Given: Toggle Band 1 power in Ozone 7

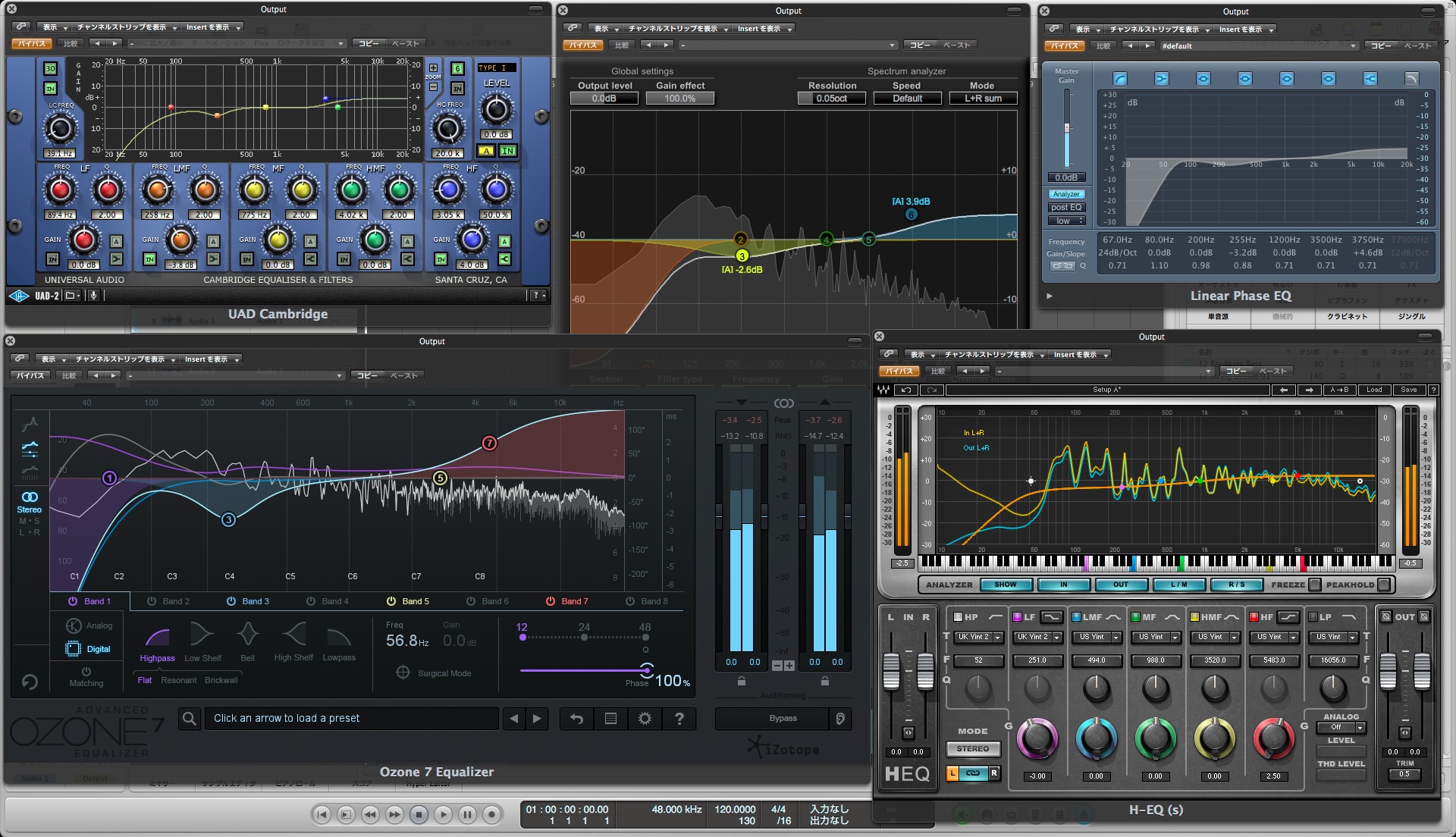Looking at the screenshot, I should [73, 601].
